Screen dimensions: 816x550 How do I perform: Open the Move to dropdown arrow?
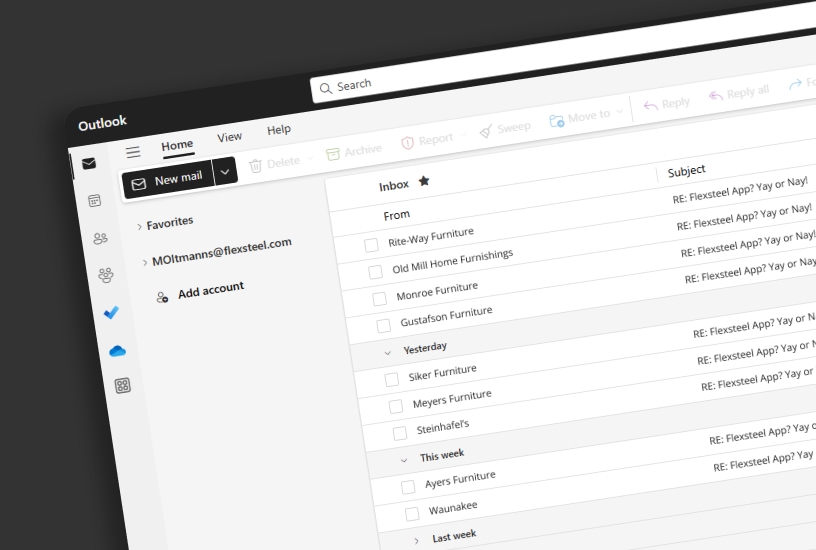click(x=619, y=111)
